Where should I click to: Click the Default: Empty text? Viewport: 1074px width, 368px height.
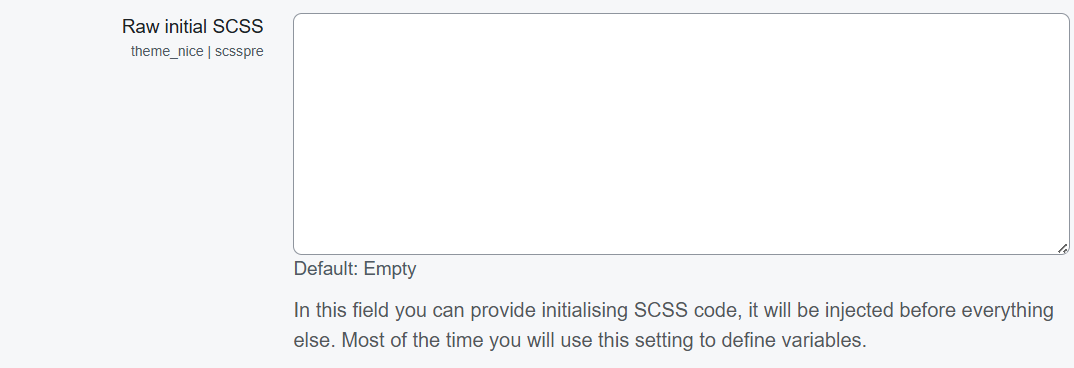355,269
